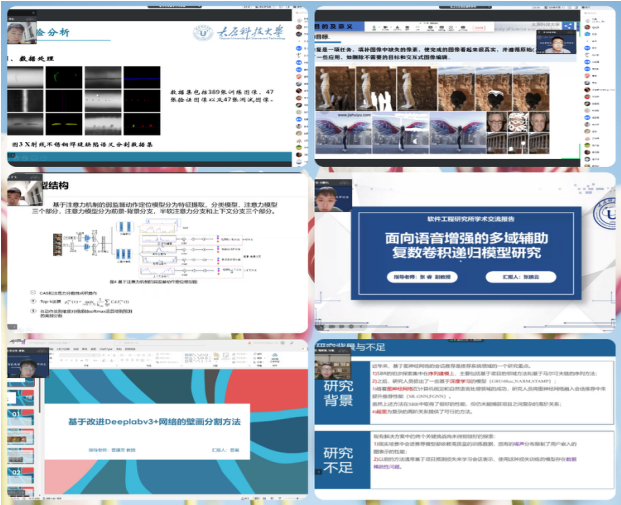Toggle the green microphone icon in meeting toolbar
Screen dimensions: 621x505
[374, 27]
